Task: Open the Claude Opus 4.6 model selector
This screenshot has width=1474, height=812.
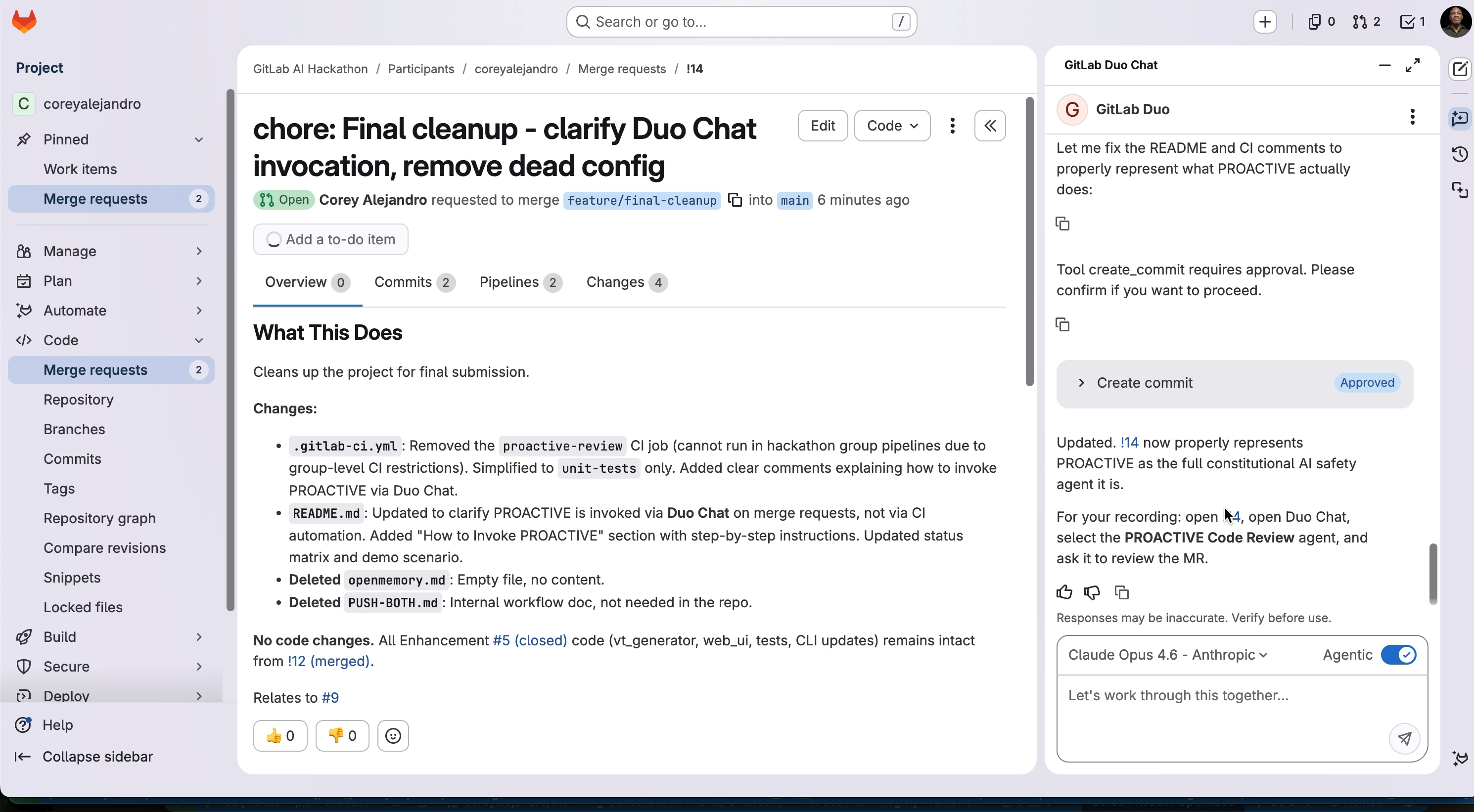Action: tap(1167, 655)
